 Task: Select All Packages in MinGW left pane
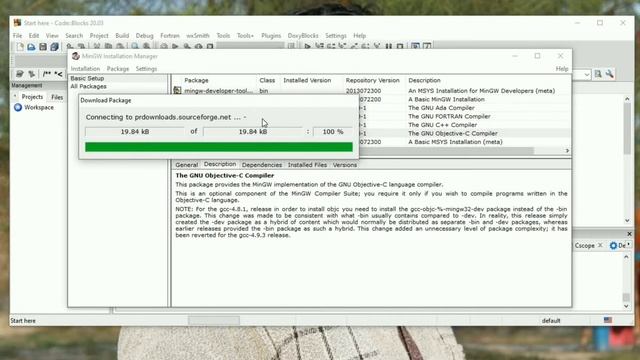88,86
